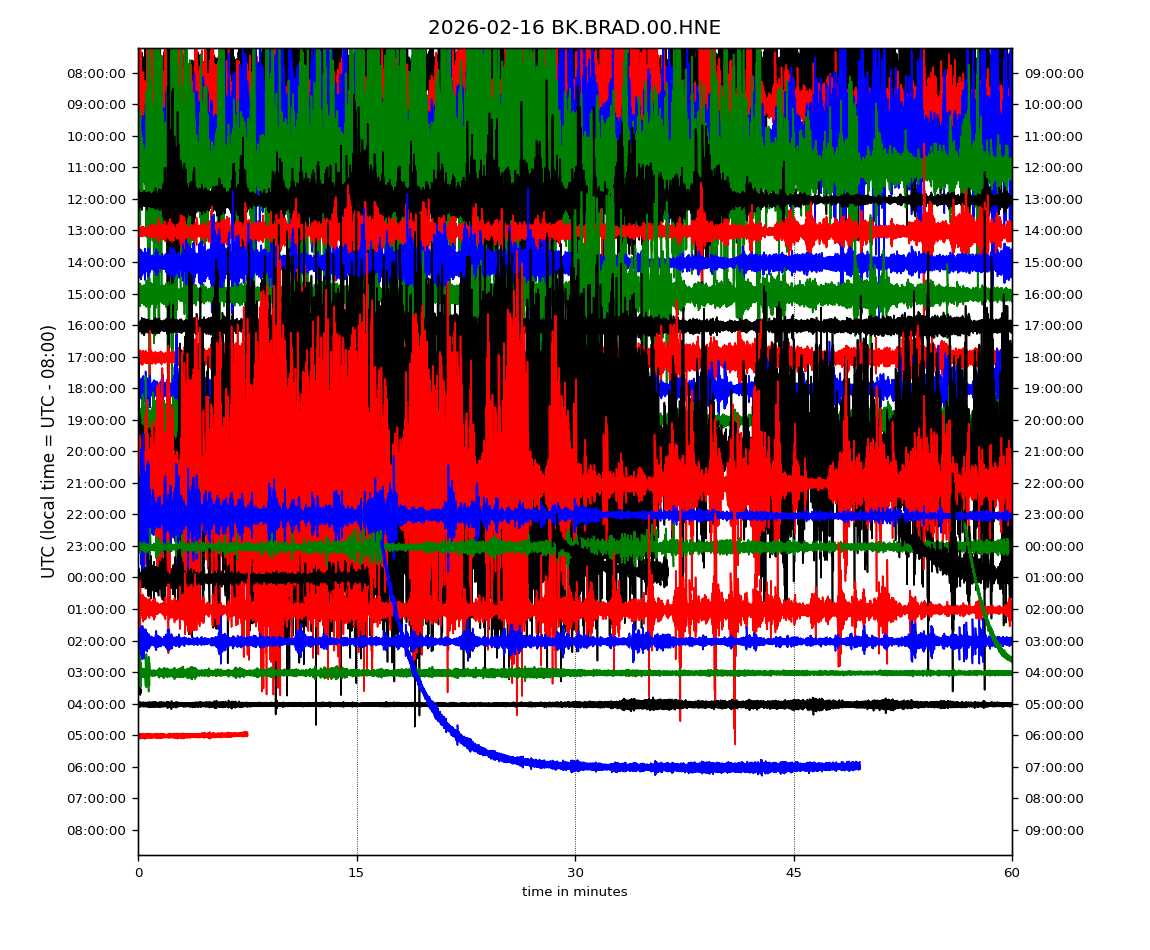Click the right-axis 07:00:00 tick label
1150x950 pixels.
1054,767
